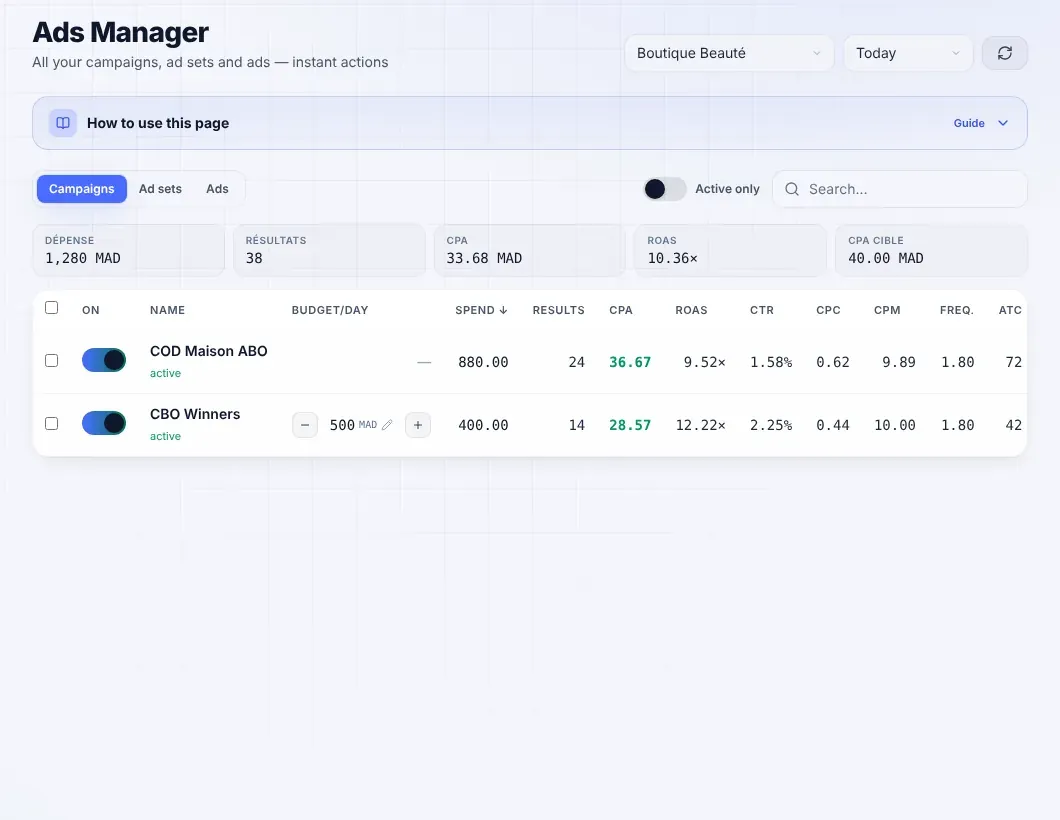The height and width of the screenshot is (820, 1060).
Task: Click the refresh icon button
Action: [1005, 53]
